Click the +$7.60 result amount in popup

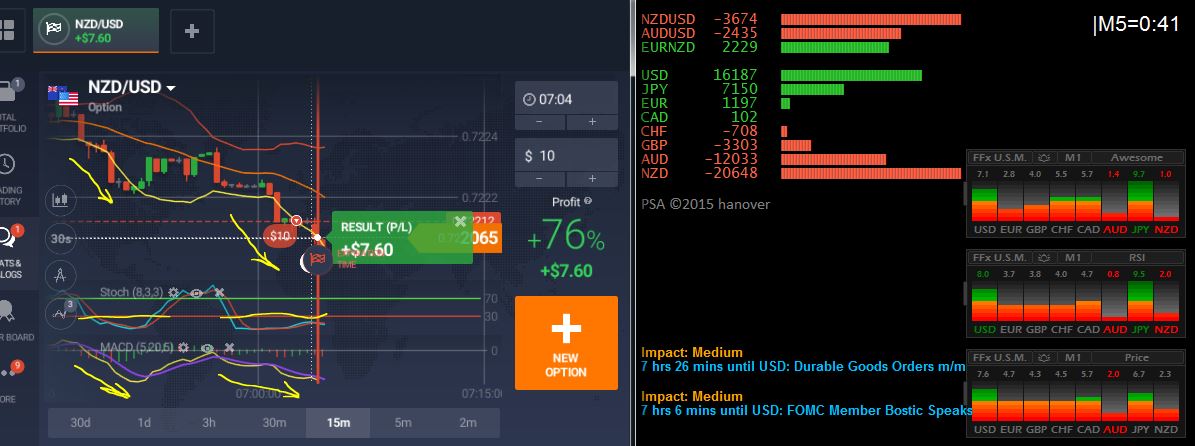click(367, 250)
